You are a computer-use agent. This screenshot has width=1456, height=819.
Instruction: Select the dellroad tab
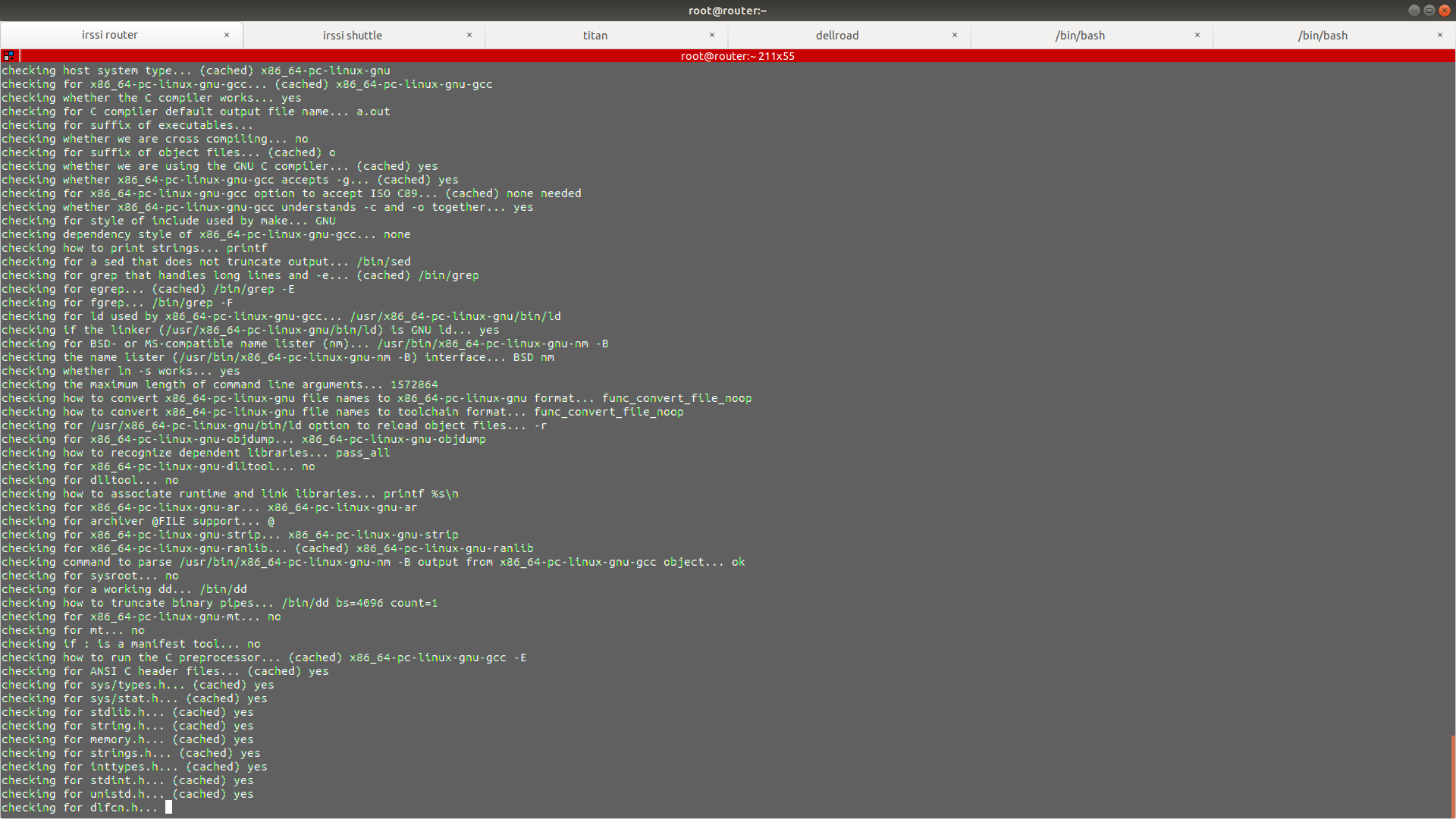click(x=837, y=36)
